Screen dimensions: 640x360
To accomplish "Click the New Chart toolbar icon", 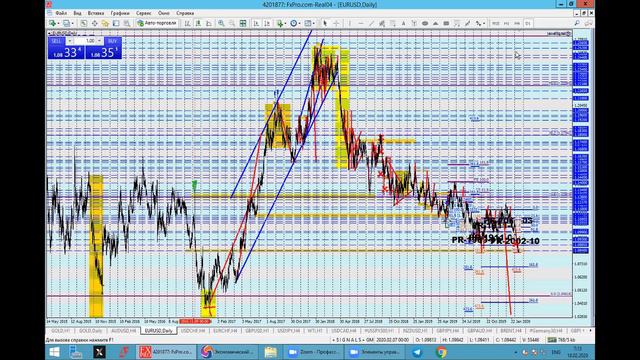I will pos(52,23).
